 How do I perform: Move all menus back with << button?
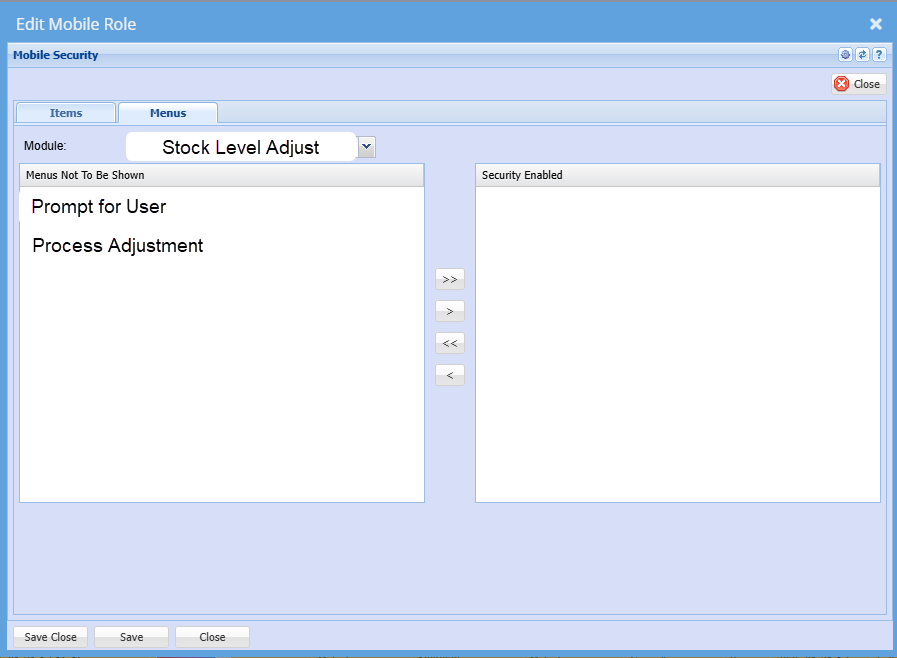(450, 344)
